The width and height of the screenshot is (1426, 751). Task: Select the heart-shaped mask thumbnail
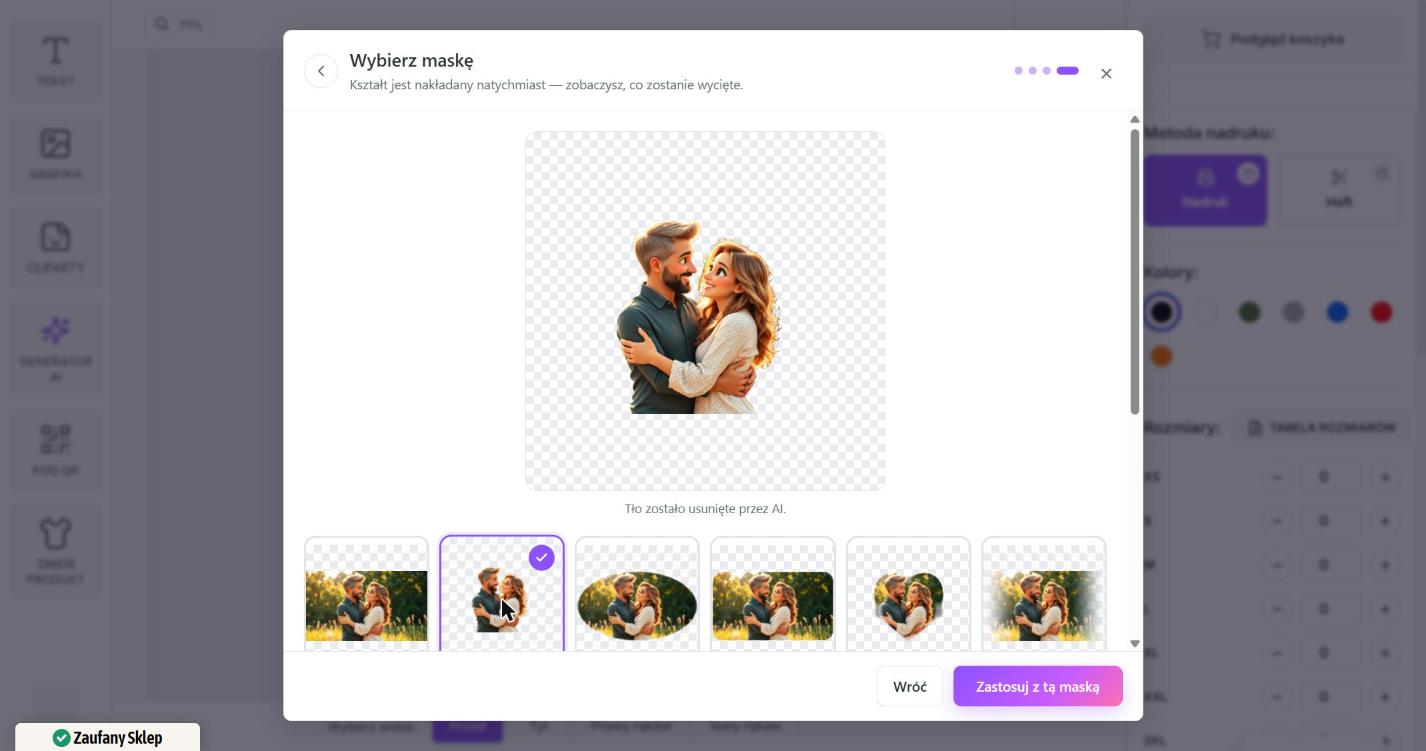click(x=908, y=595)
